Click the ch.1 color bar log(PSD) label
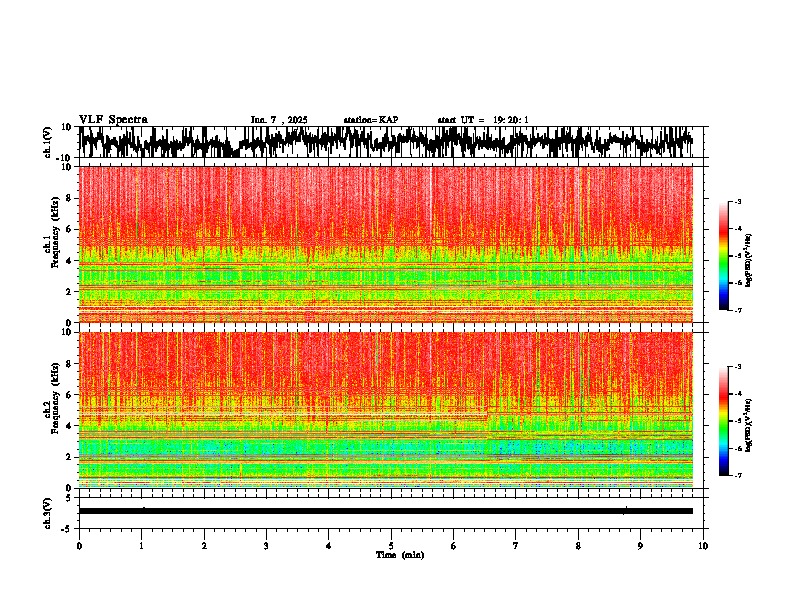This screenshot has height=612, width=792. 748,261
